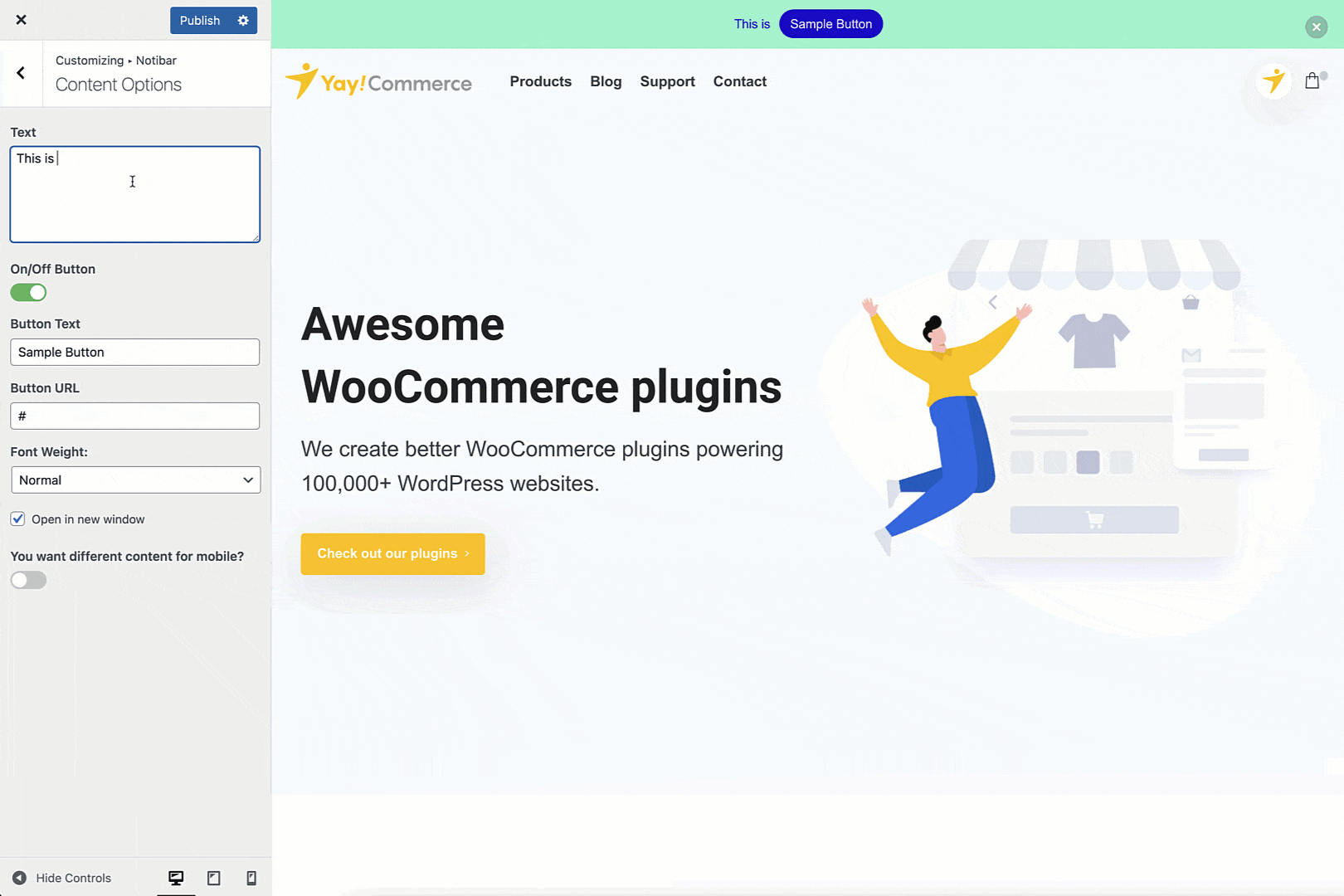Viewport: 1344px width, 896px height.
Task: Open the Font Weight dropdown
Action: point(135,480)
